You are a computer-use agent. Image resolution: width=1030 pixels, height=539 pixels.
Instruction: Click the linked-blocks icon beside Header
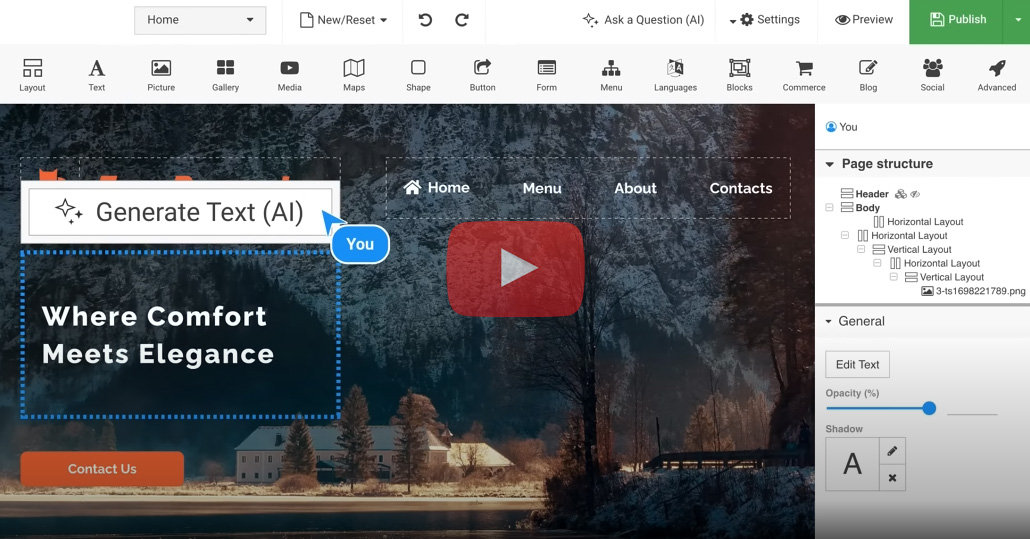tap(901, 194)
